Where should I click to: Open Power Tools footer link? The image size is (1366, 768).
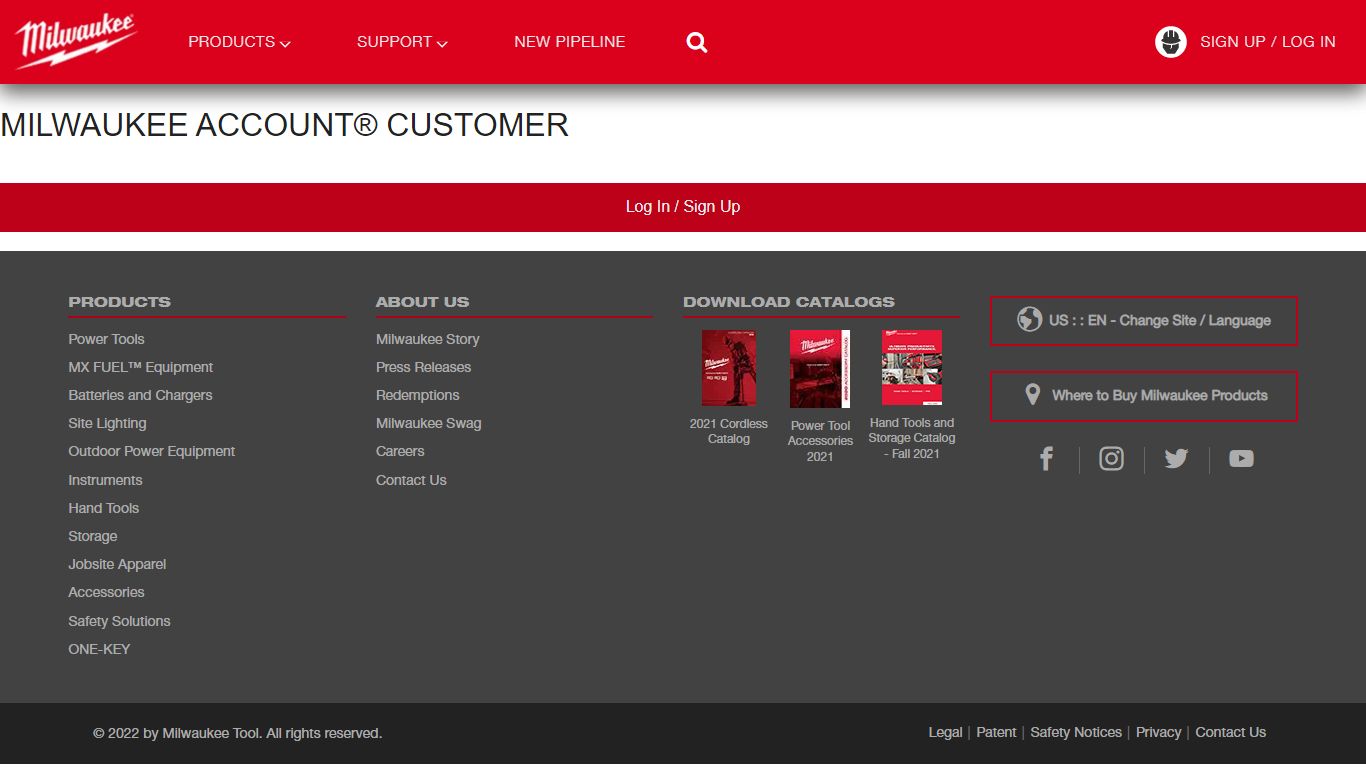[106, 339]
